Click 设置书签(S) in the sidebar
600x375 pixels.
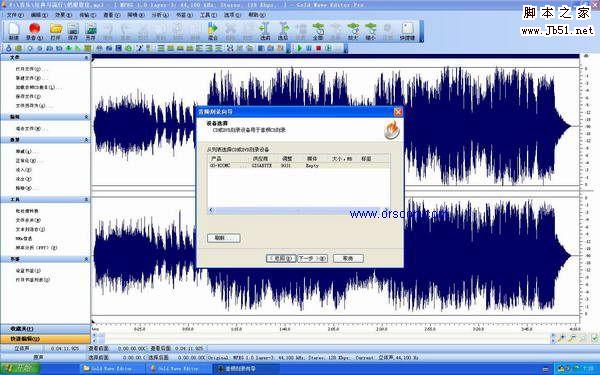tap(28, 271)
